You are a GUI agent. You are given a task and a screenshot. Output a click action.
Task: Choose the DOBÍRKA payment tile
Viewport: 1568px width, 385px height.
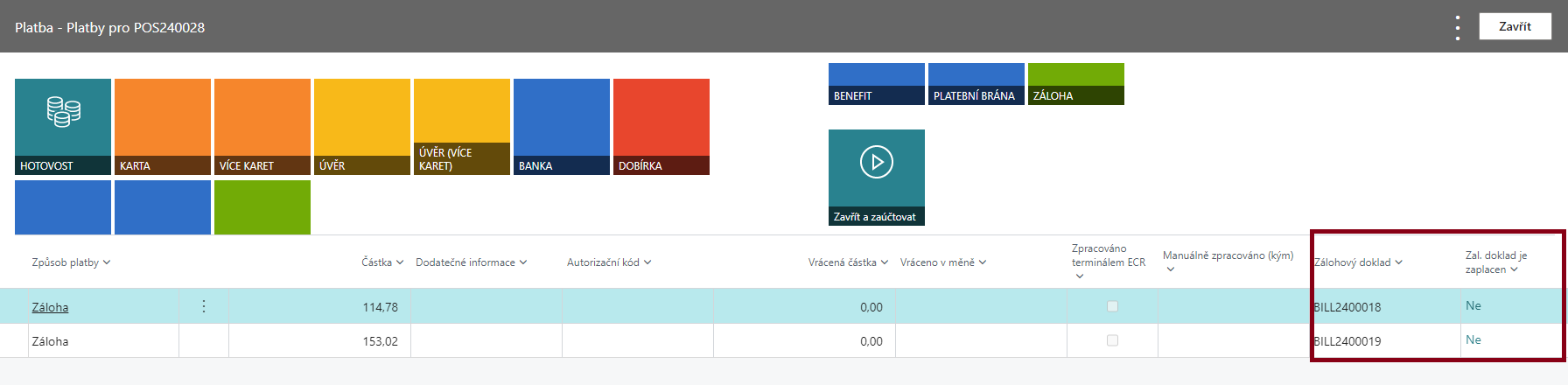point(661,127)
